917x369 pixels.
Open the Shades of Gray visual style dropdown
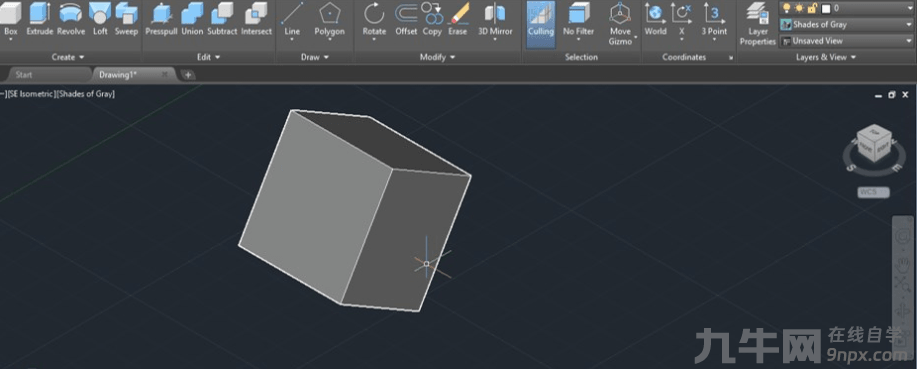pyautogui.click(x=846, y=25)
